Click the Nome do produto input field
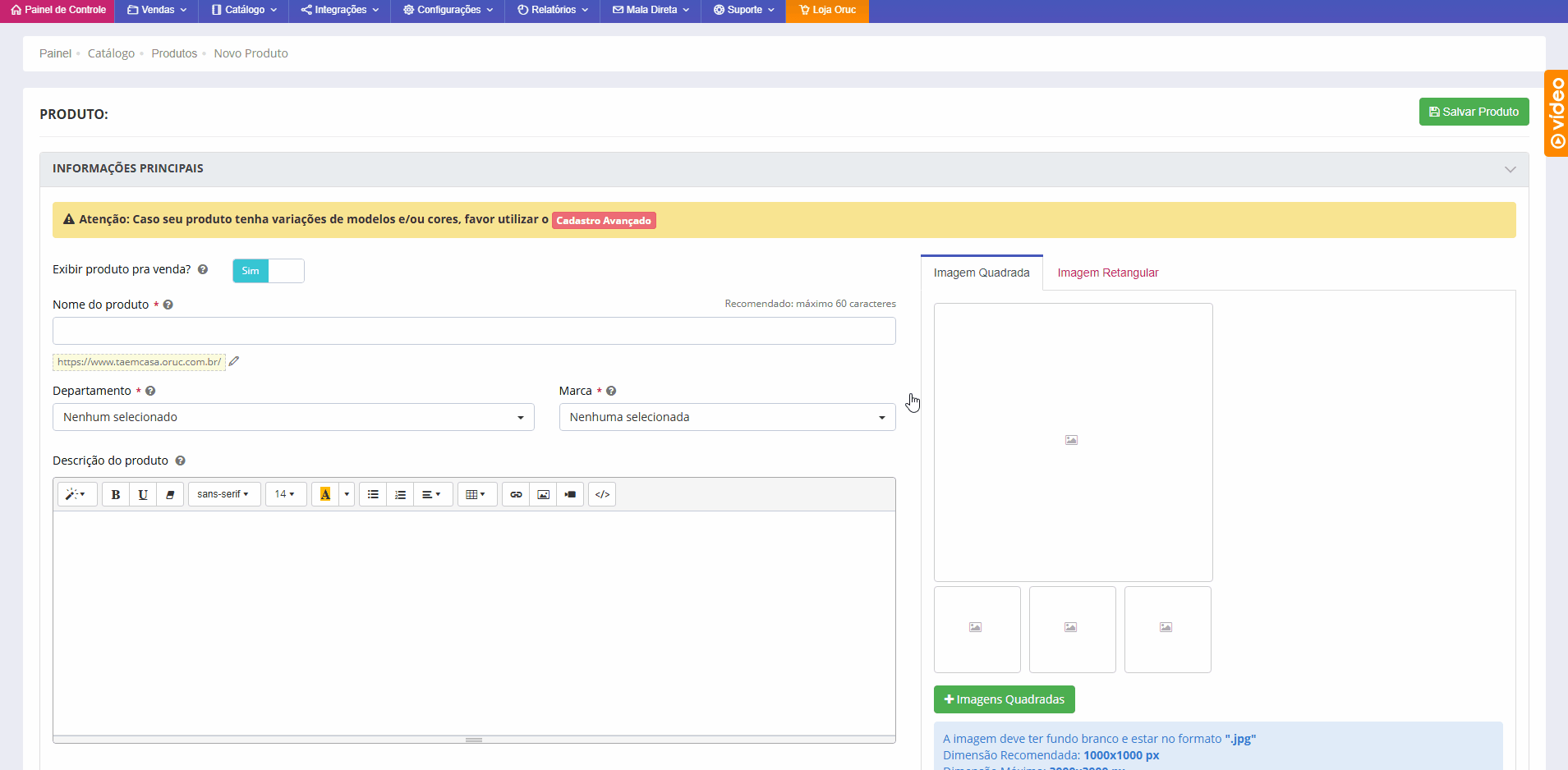Viewport: 1568px width, 770px height. pyautogui.click(x=474, y=331)
